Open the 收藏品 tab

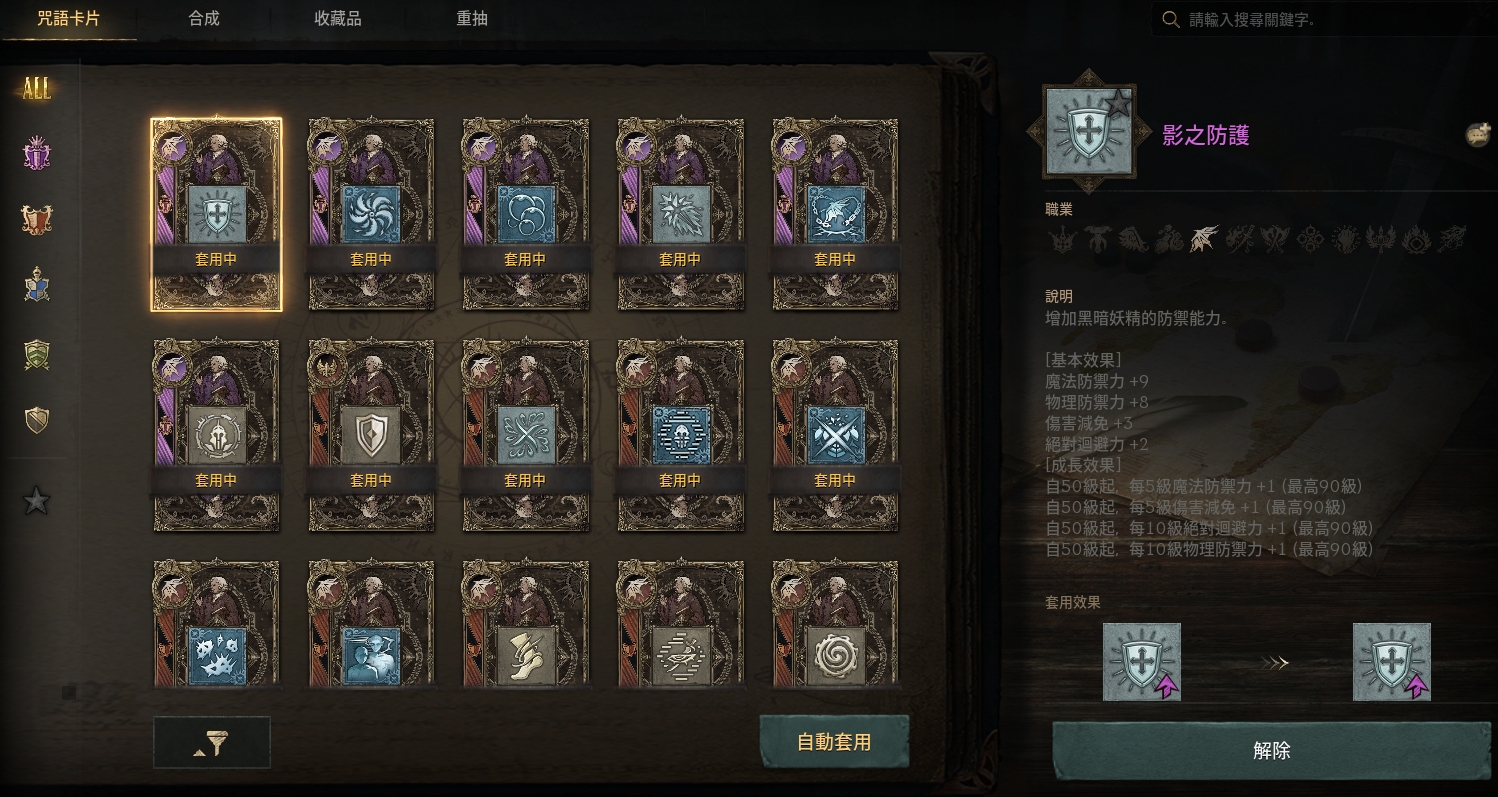[x=337, y=19]
